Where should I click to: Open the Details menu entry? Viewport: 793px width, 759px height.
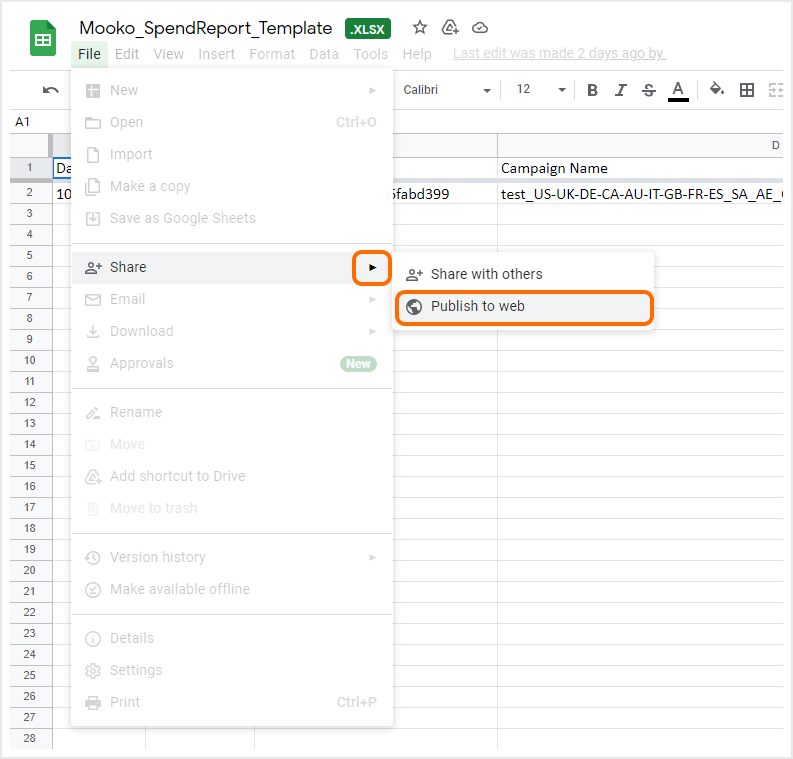(x=232, y=639)
